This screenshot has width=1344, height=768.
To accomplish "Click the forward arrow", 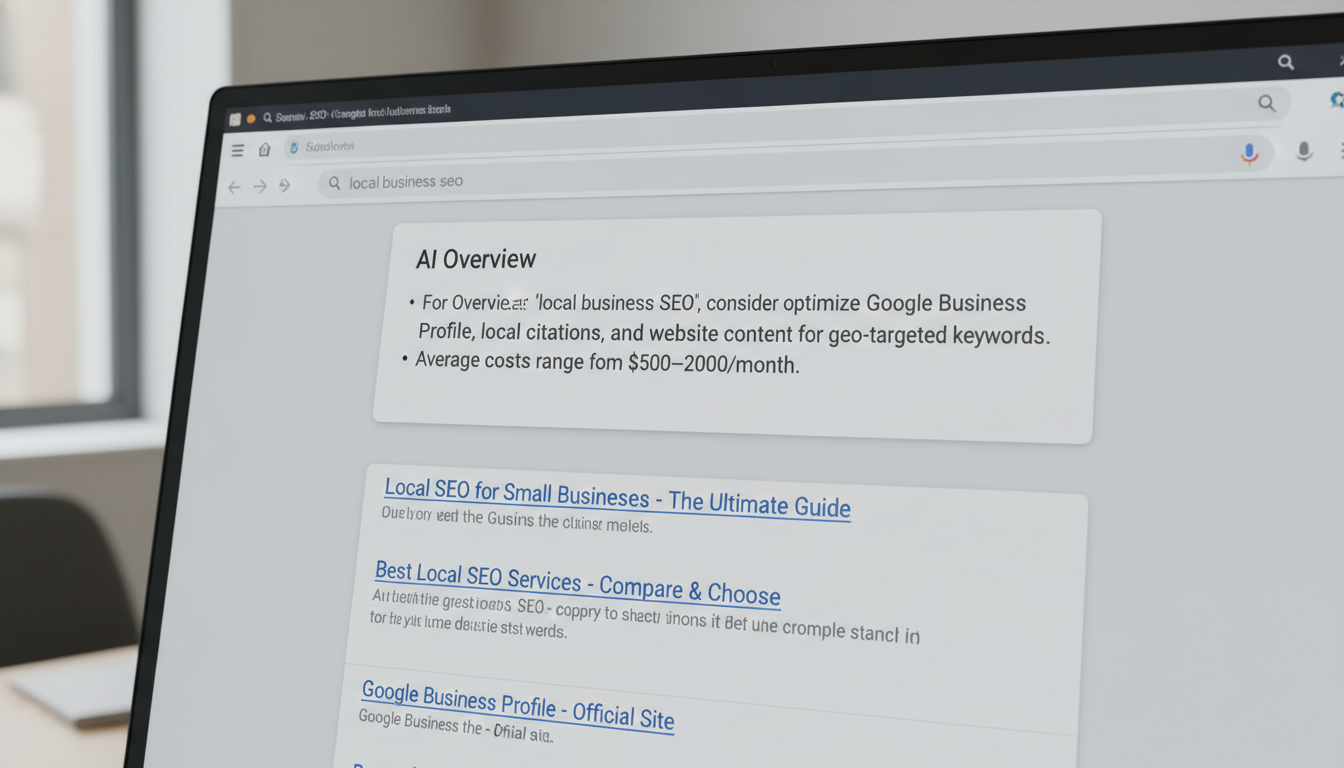I will tap(260, 186).
